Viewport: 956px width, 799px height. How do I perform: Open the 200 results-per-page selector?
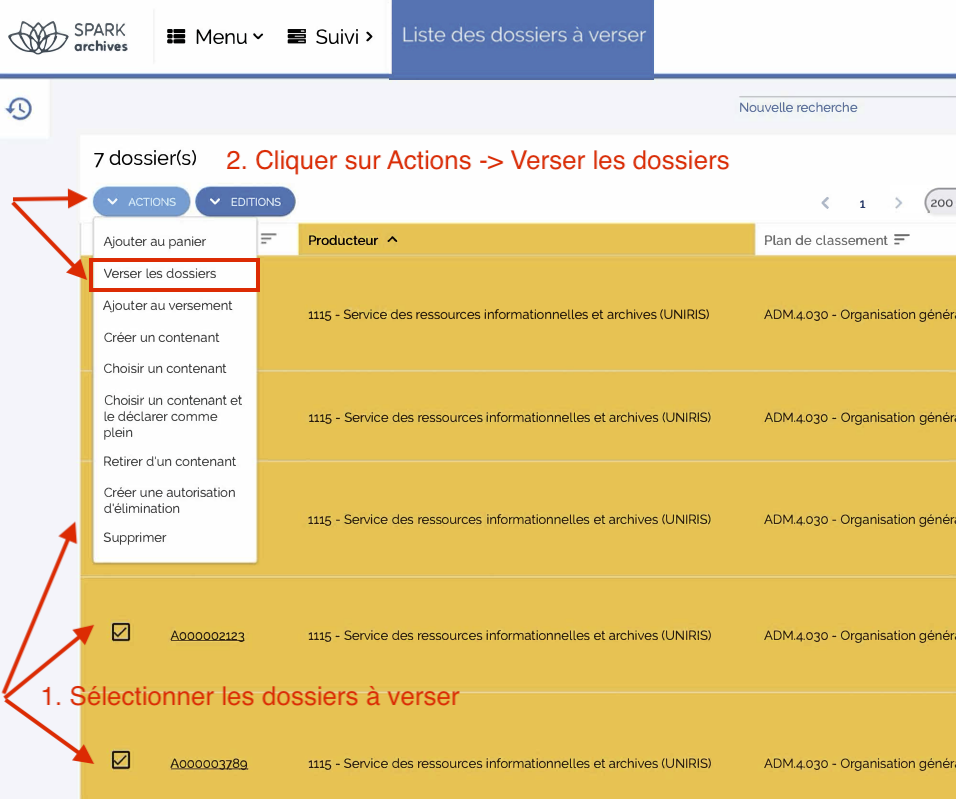pos(940,203)
